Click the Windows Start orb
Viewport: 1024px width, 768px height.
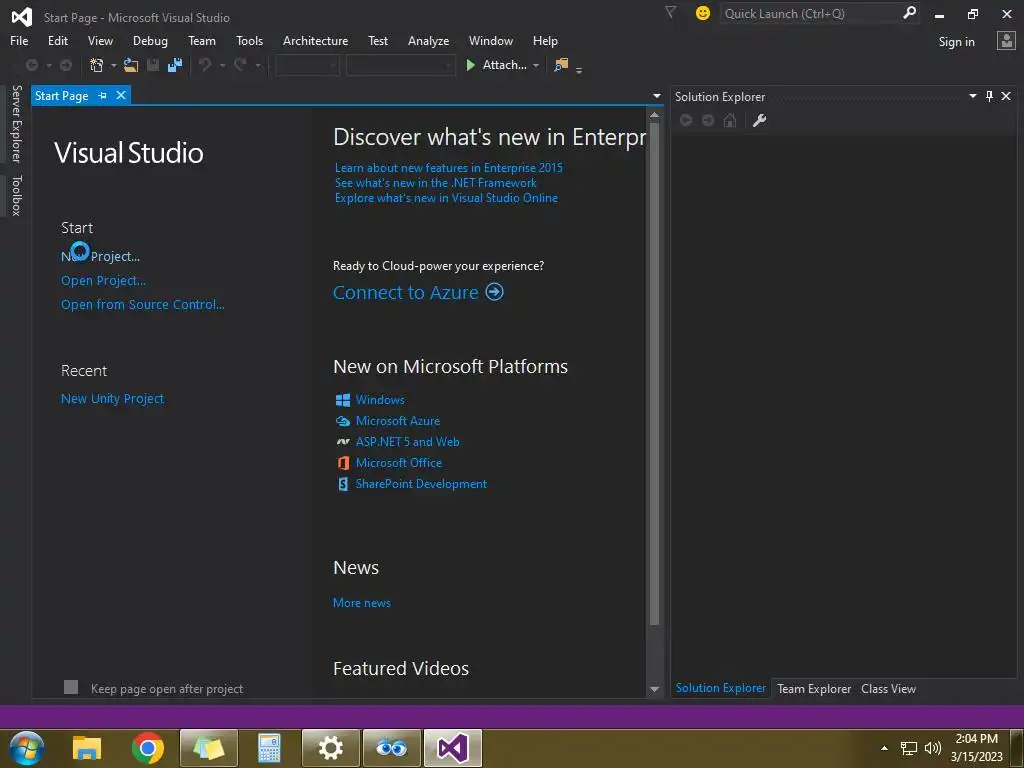26,748
